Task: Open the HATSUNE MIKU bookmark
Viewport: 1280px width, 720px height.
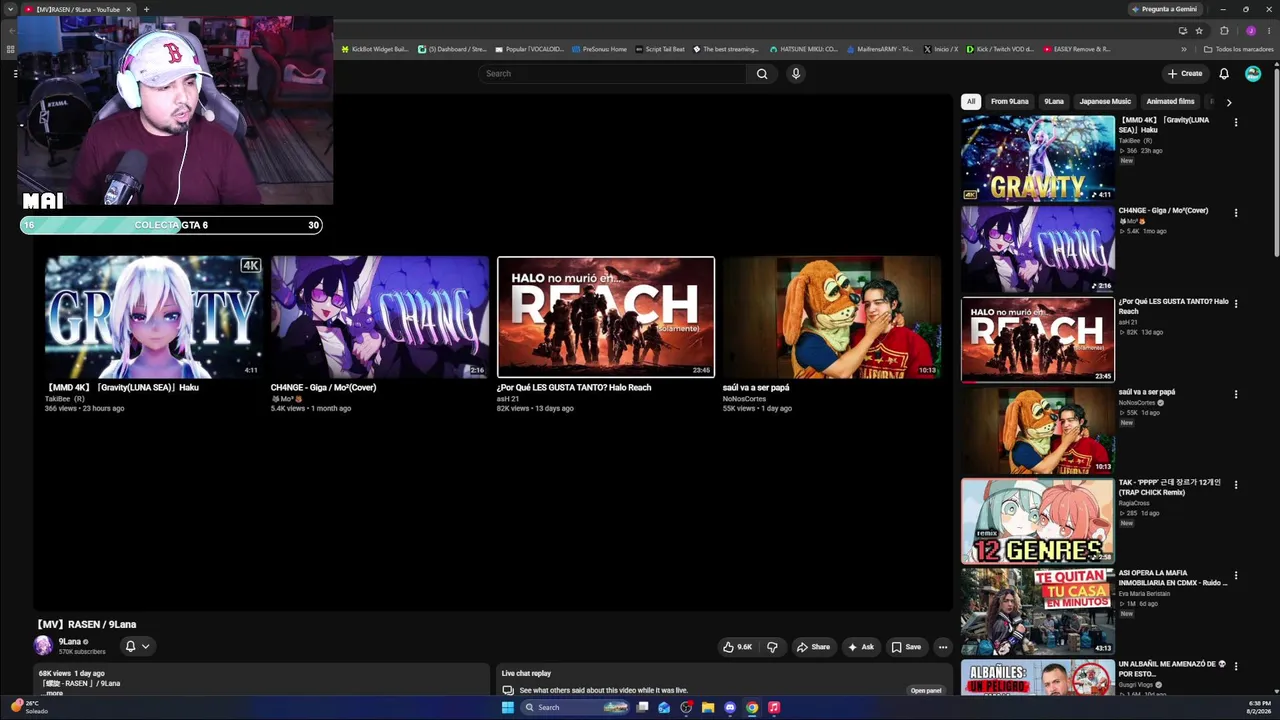Action: tap(804, 49)
